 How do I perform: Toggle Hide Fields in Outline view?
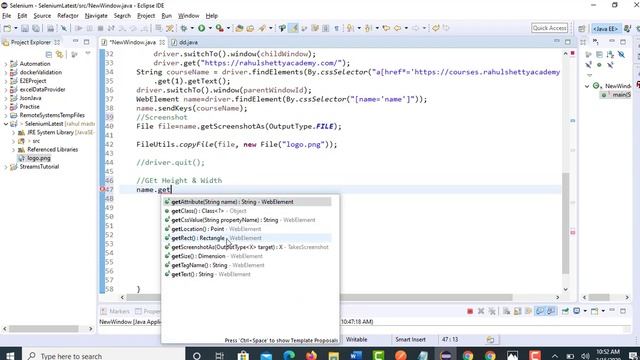(621, 54)
